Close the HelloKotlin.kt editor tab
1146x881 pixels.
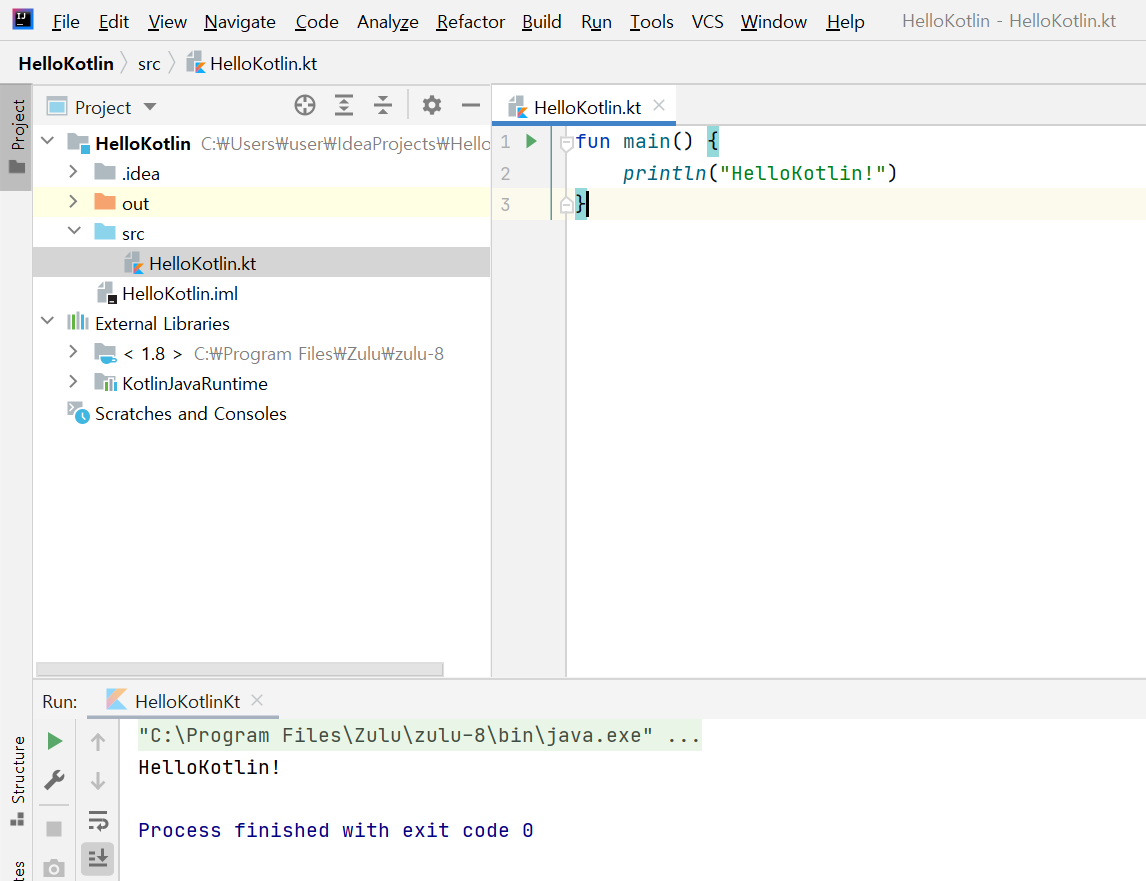(659, 105)
